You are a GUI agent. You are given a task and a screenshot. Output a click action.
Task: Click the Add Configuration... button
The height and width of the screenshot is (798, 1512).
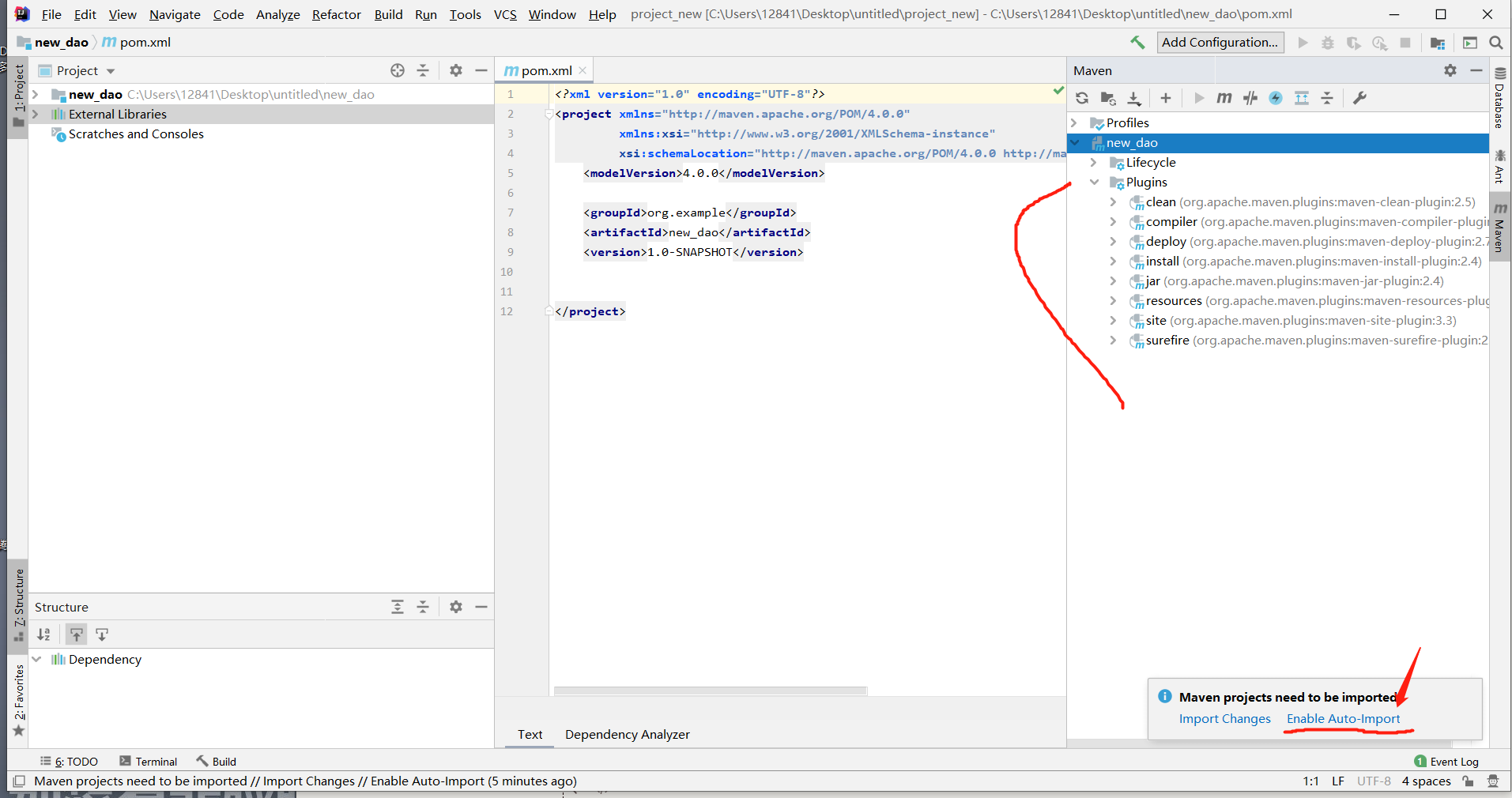[x=1220, y=43]
